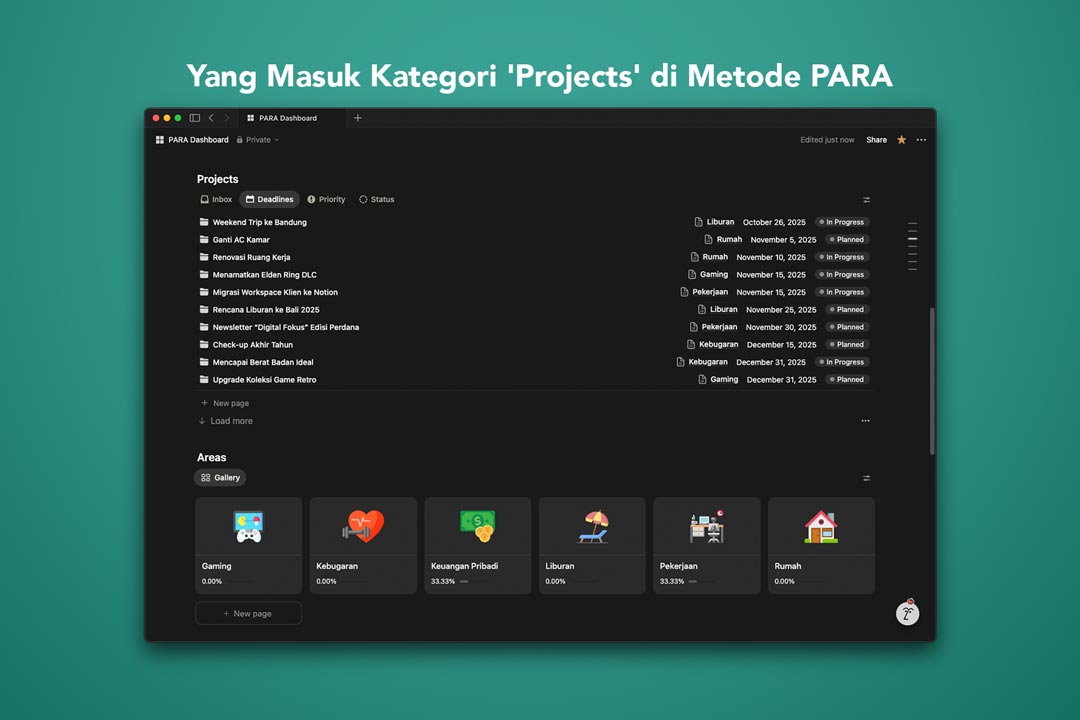Click the Share button
Screen dimensions: 1080x720
[x=876, y=140]
